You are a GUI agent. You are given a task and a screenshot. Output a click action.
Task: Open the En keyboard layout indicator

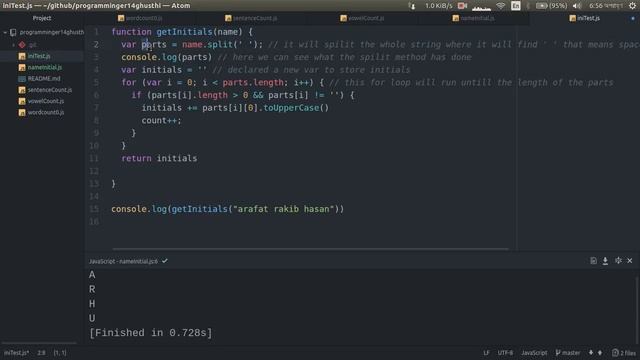(516, 6)
